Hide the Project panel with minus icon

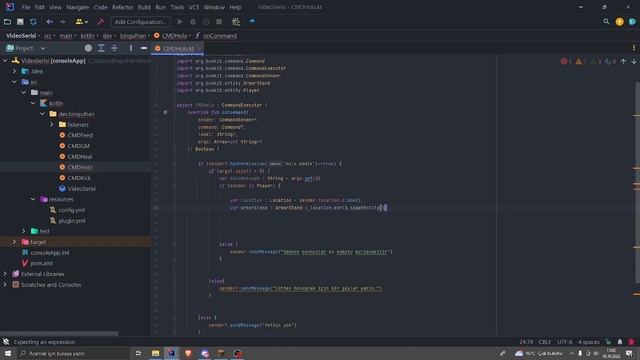click(144, 48)
